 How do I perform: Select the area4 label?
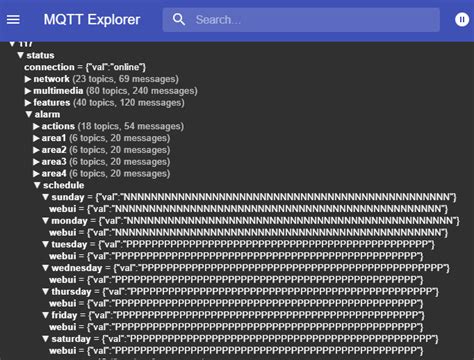tap(54, 174)
